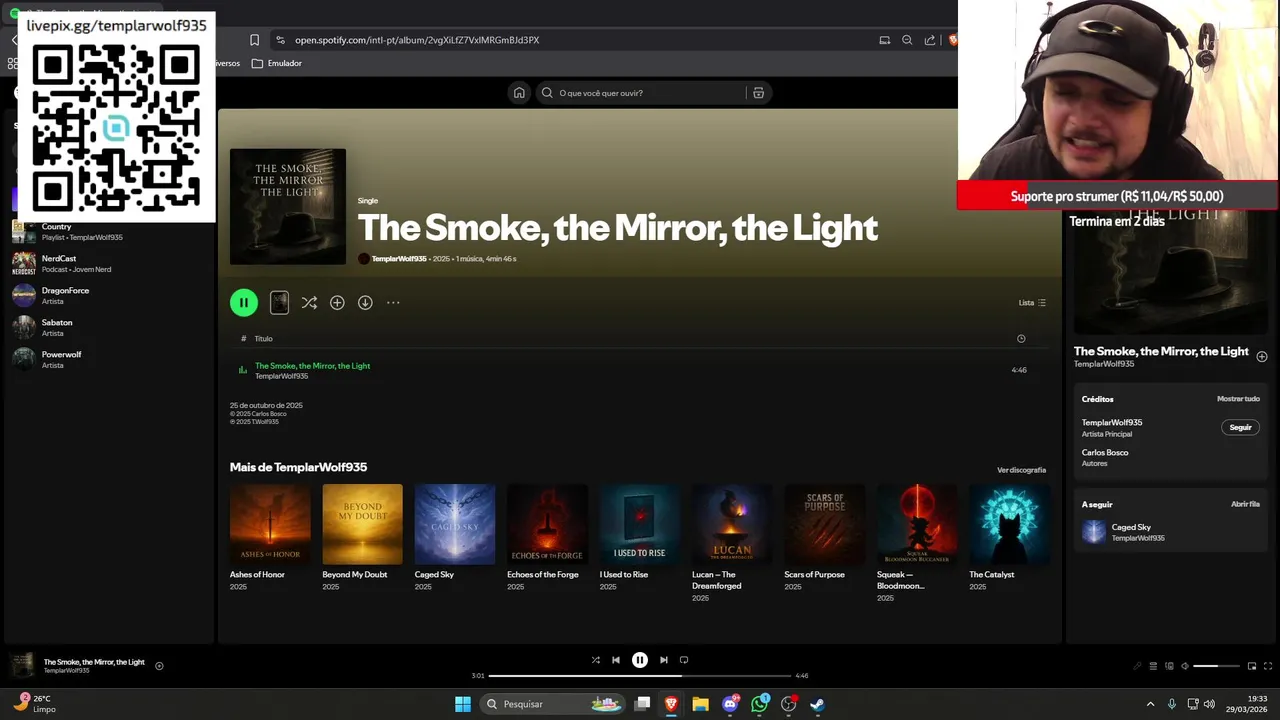This screenshot has height=720, width=1280.
Task: Add album to library with plus icon
Action: click(x=337, y=302)
